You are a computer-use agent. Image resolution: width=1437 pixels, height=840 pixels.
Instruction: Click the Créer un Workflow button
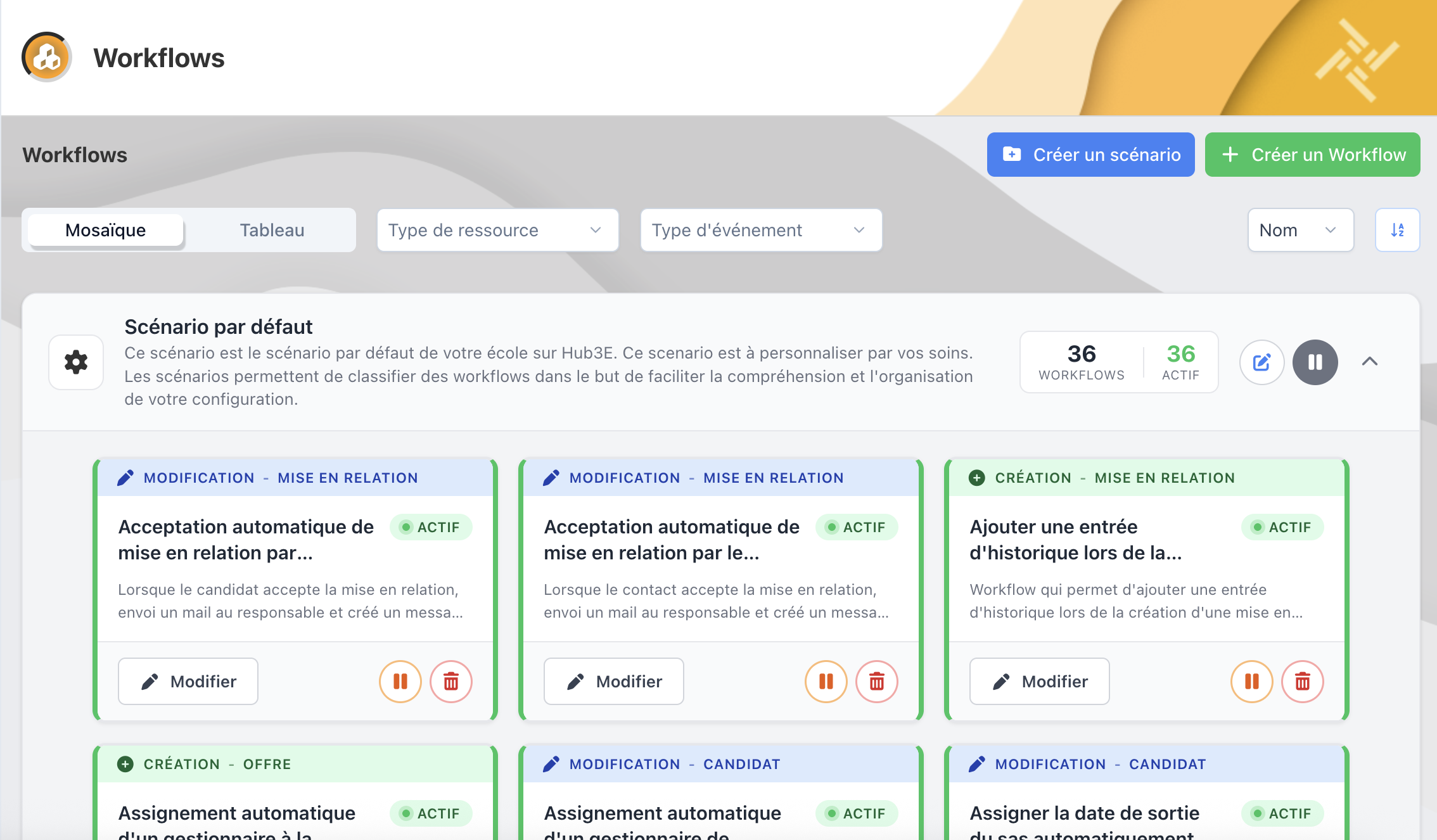(x=1312, y=155)
